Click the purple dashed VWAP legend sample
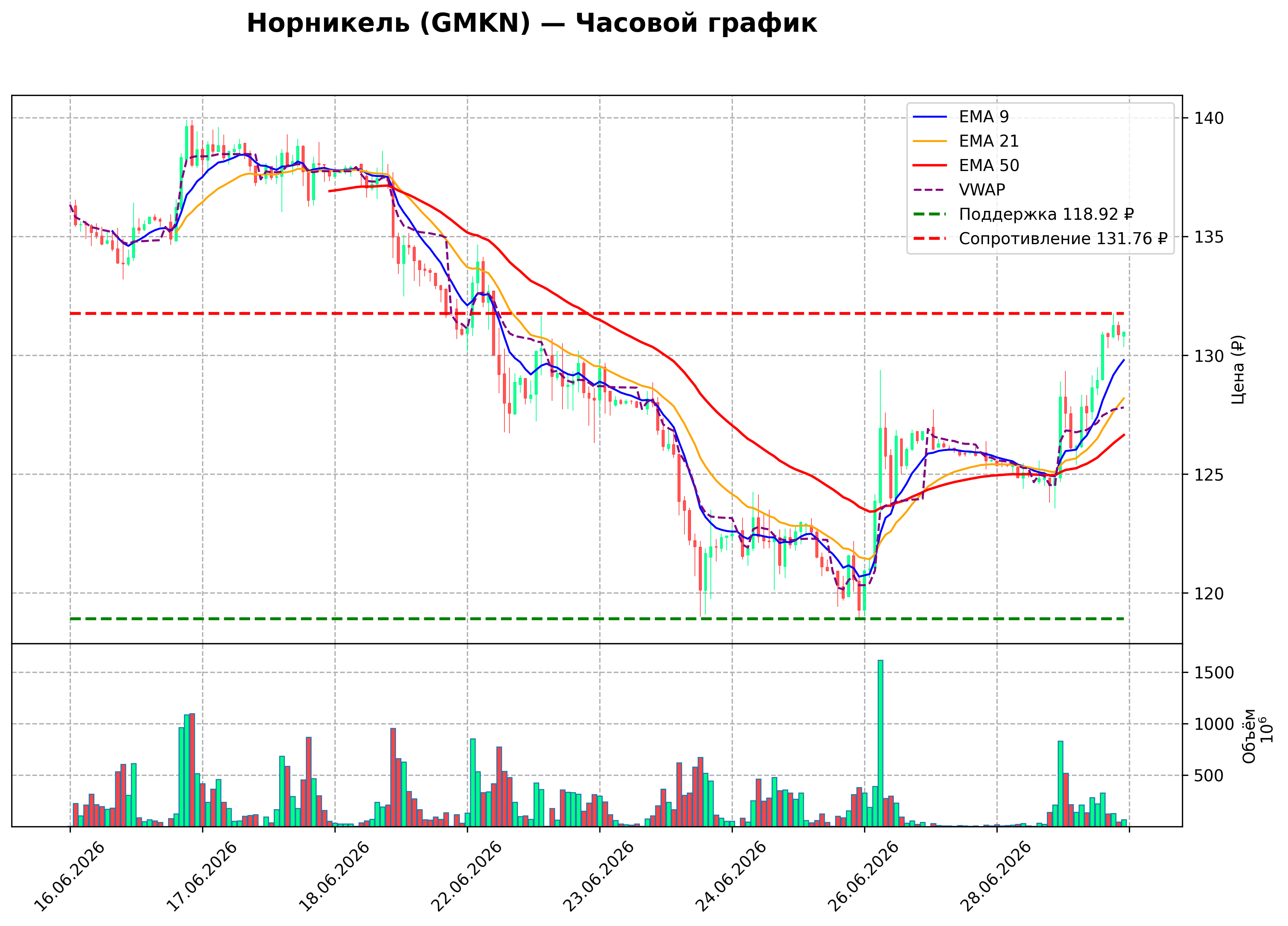This screenshot has width=1288, height=926. [930, 190]
